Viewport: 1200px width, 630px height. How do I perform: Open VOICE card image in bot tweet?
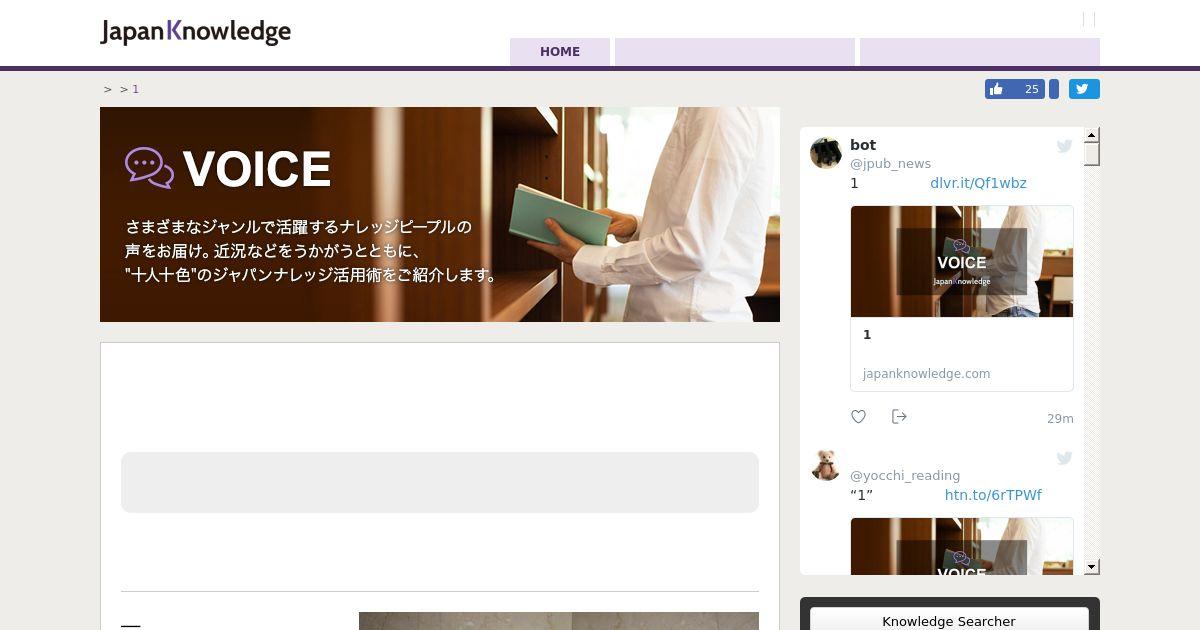point(962,262)
